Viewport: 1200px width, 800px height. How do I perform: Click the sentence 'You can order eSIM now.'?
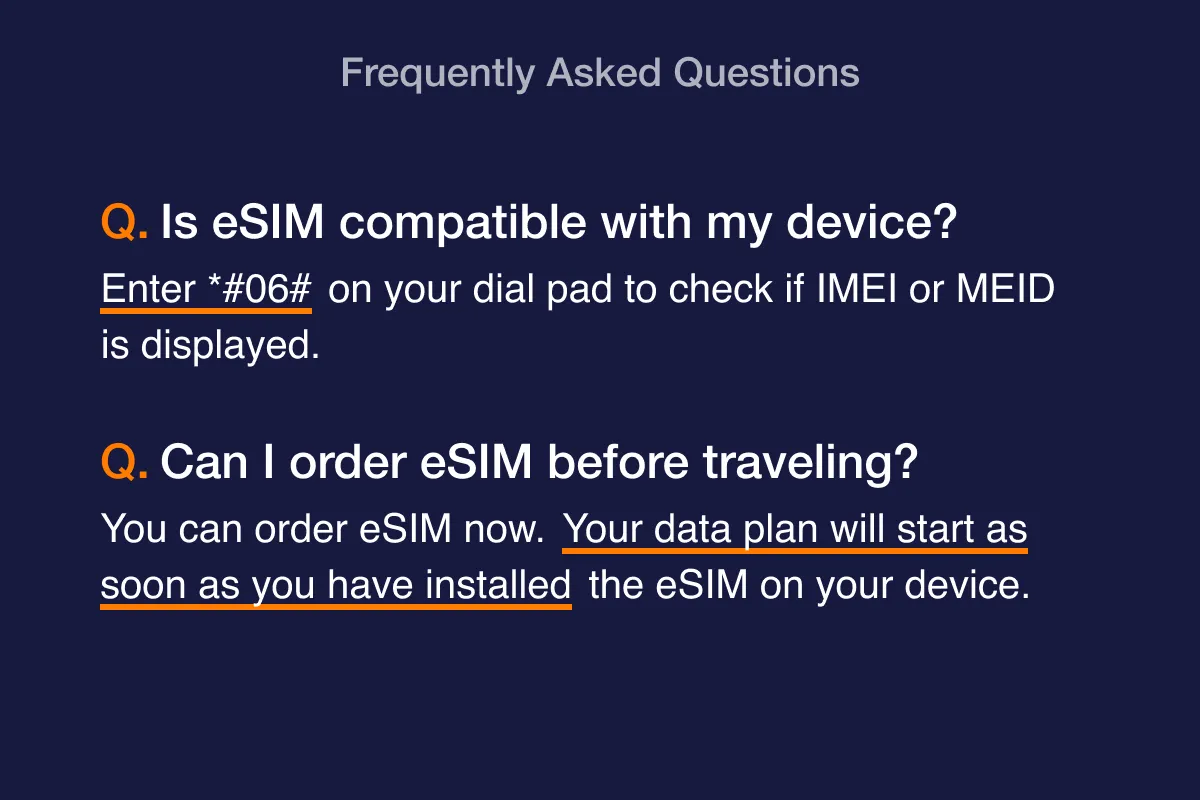click(x=322, y=529)
